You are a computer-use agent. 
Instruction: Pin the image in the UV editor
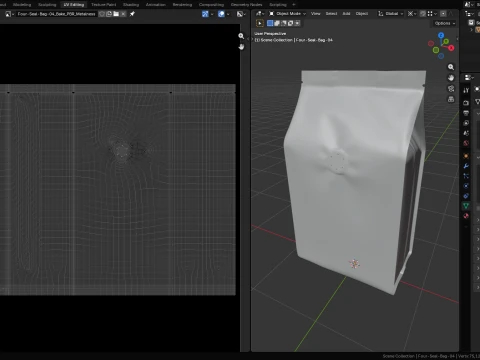[x=132, y=14]
